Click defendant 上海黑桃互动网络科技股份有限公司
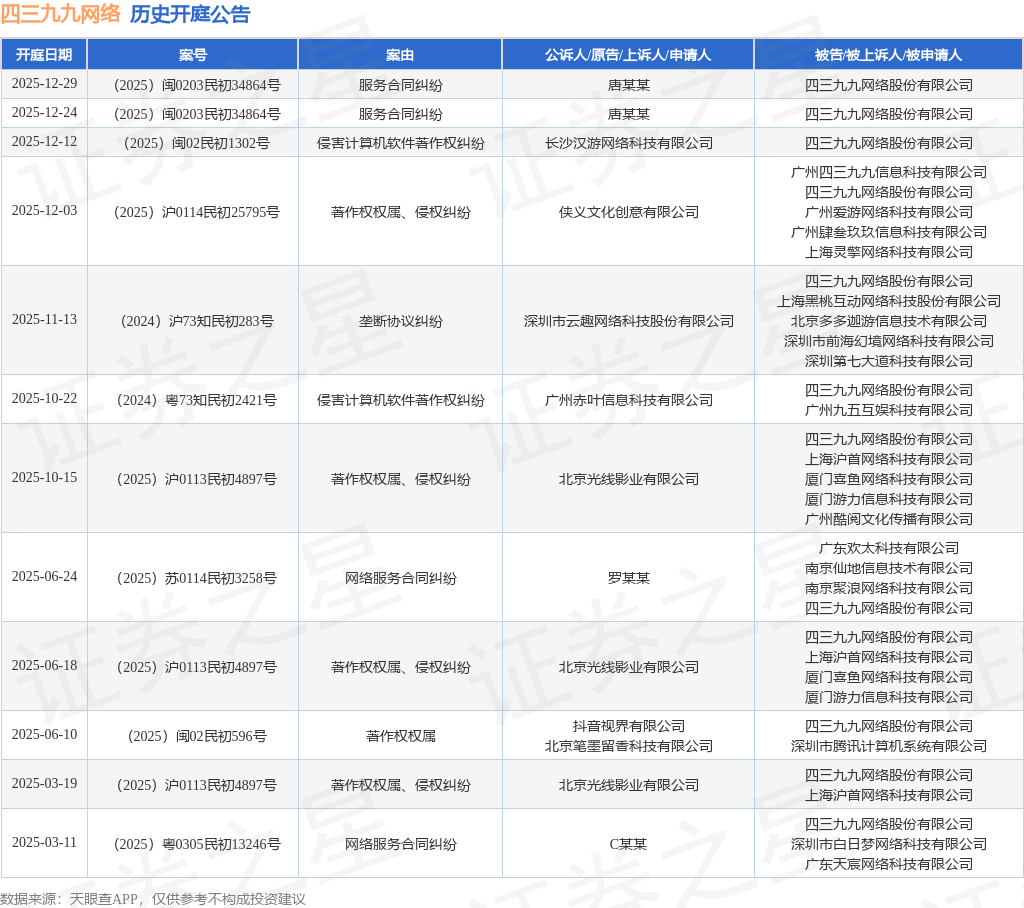This screenshot has height=908, width=1024. 888,301
